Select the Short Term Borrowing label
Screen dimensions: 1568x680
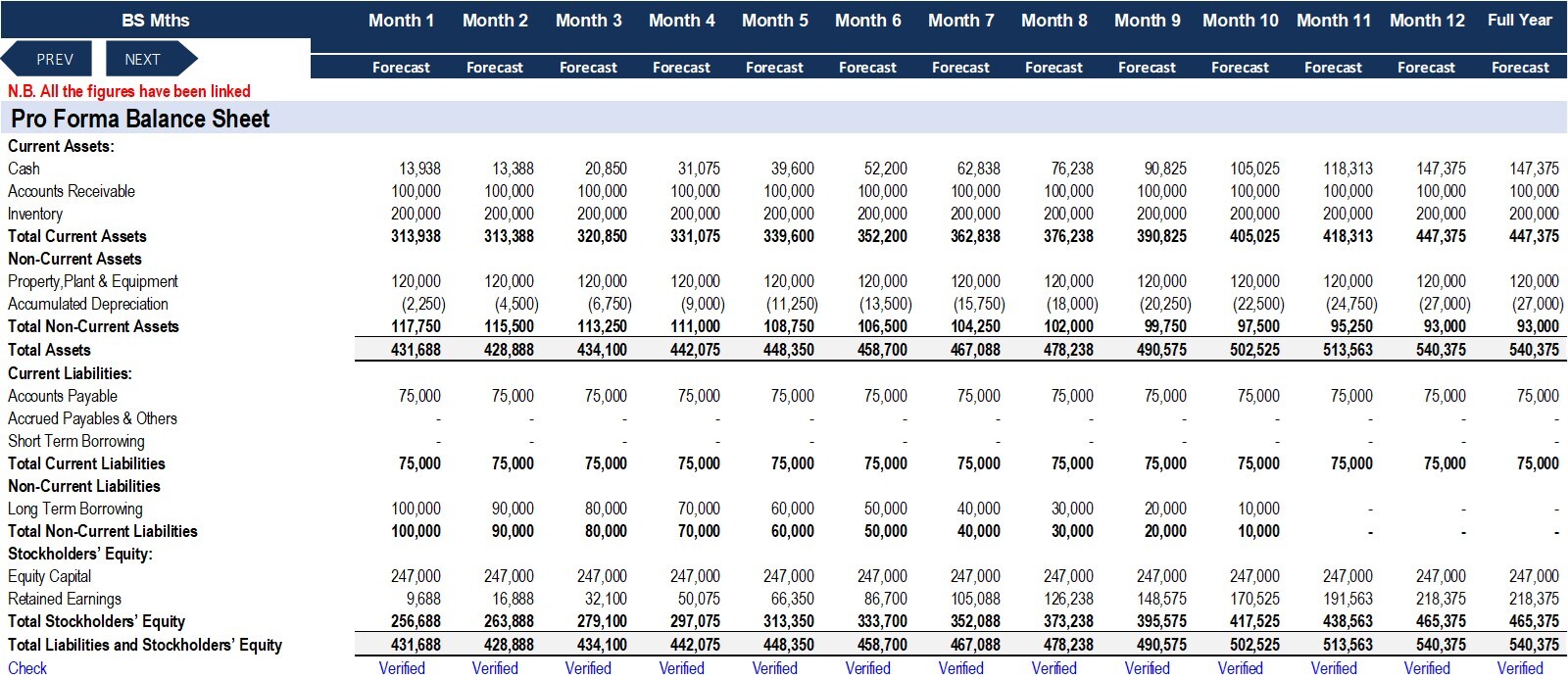(x=76, y=441)
